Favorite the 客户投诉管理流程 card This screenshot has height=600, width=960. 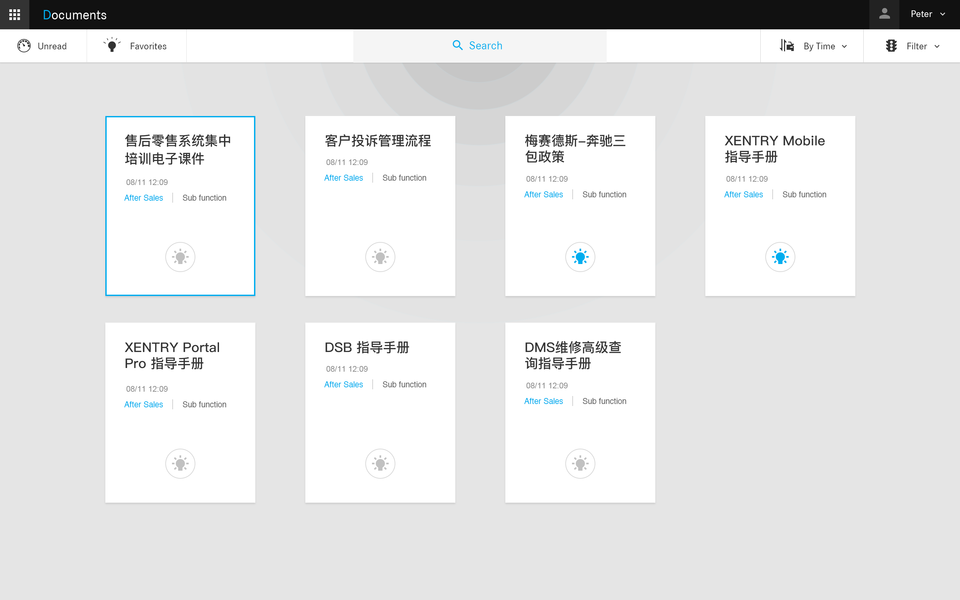point(380,257)
